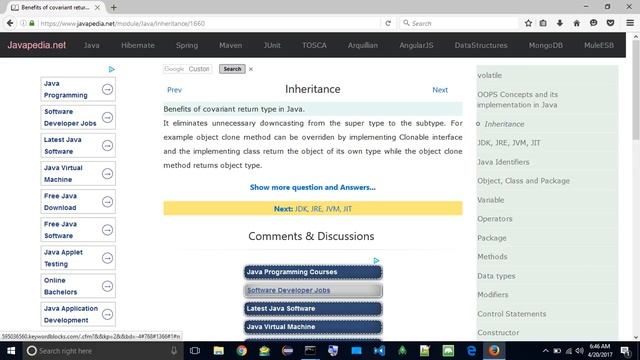The image size is (640, 360).
Task: Click AdChoices icon above Java Programming Courses
Action: coord(376,260)
